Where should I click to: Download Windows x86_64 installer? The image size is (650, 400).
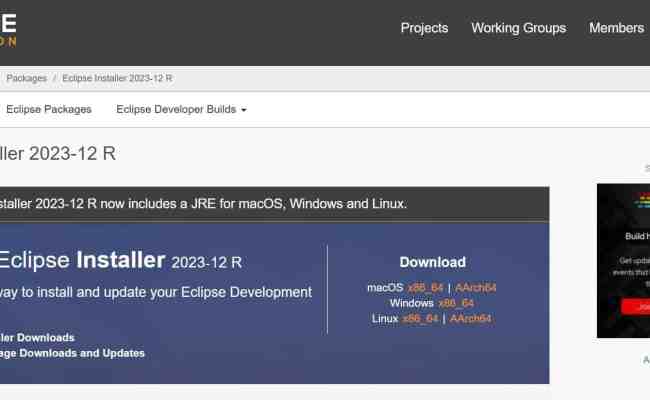456,303
